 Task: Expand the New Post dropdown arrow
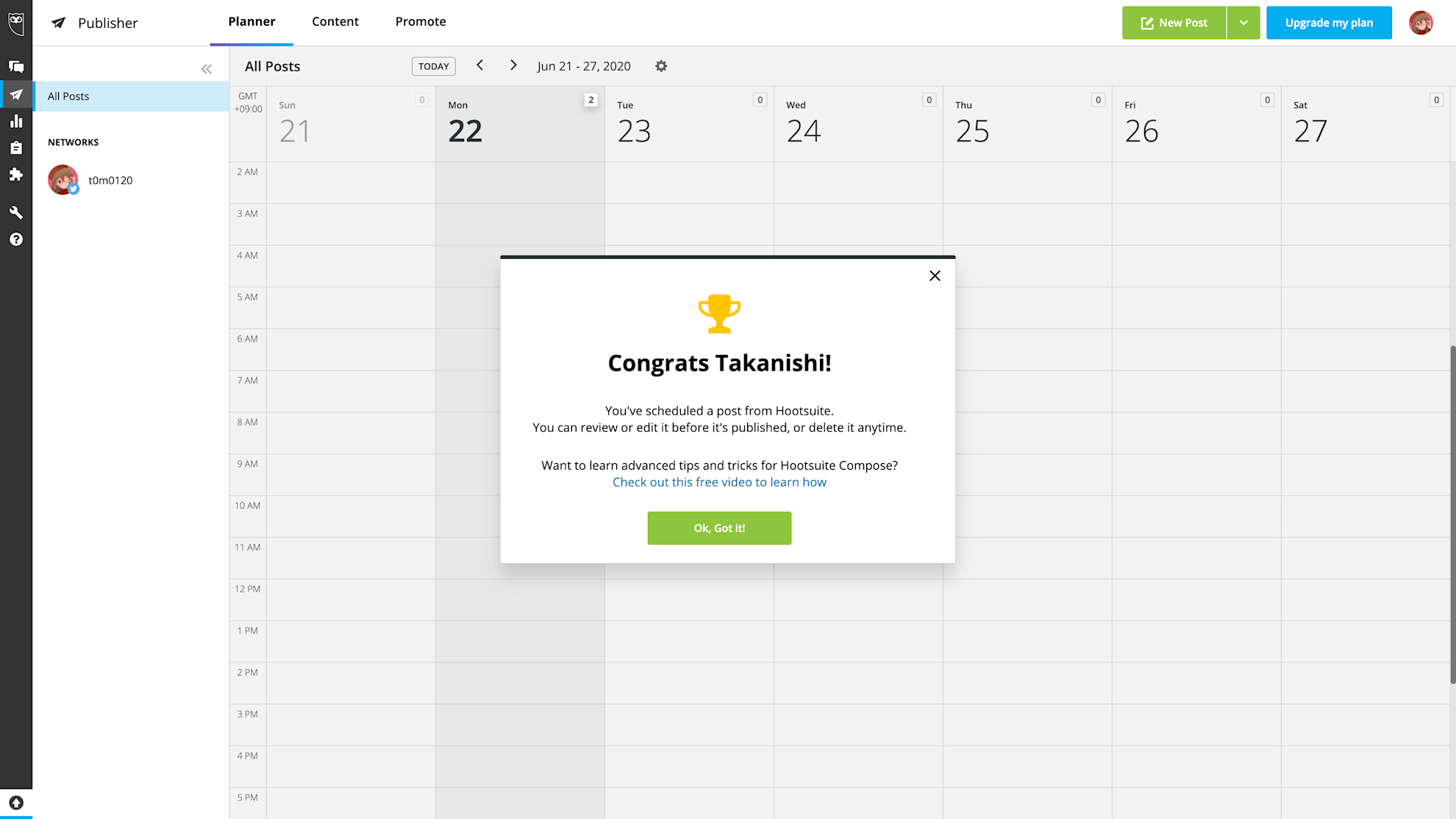coord(1243,23)
